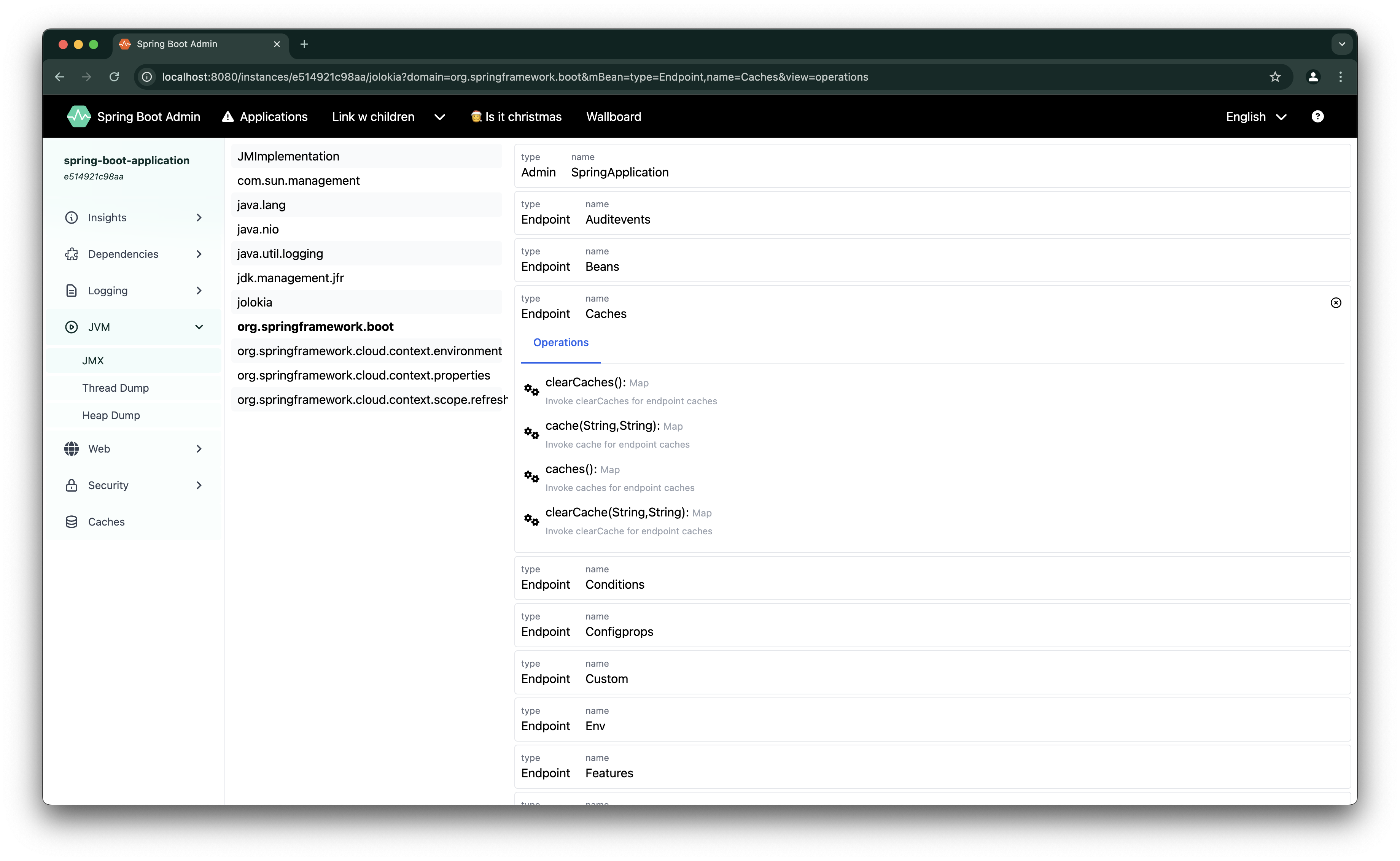Collapse the JVM section chevron

(199, 326)
